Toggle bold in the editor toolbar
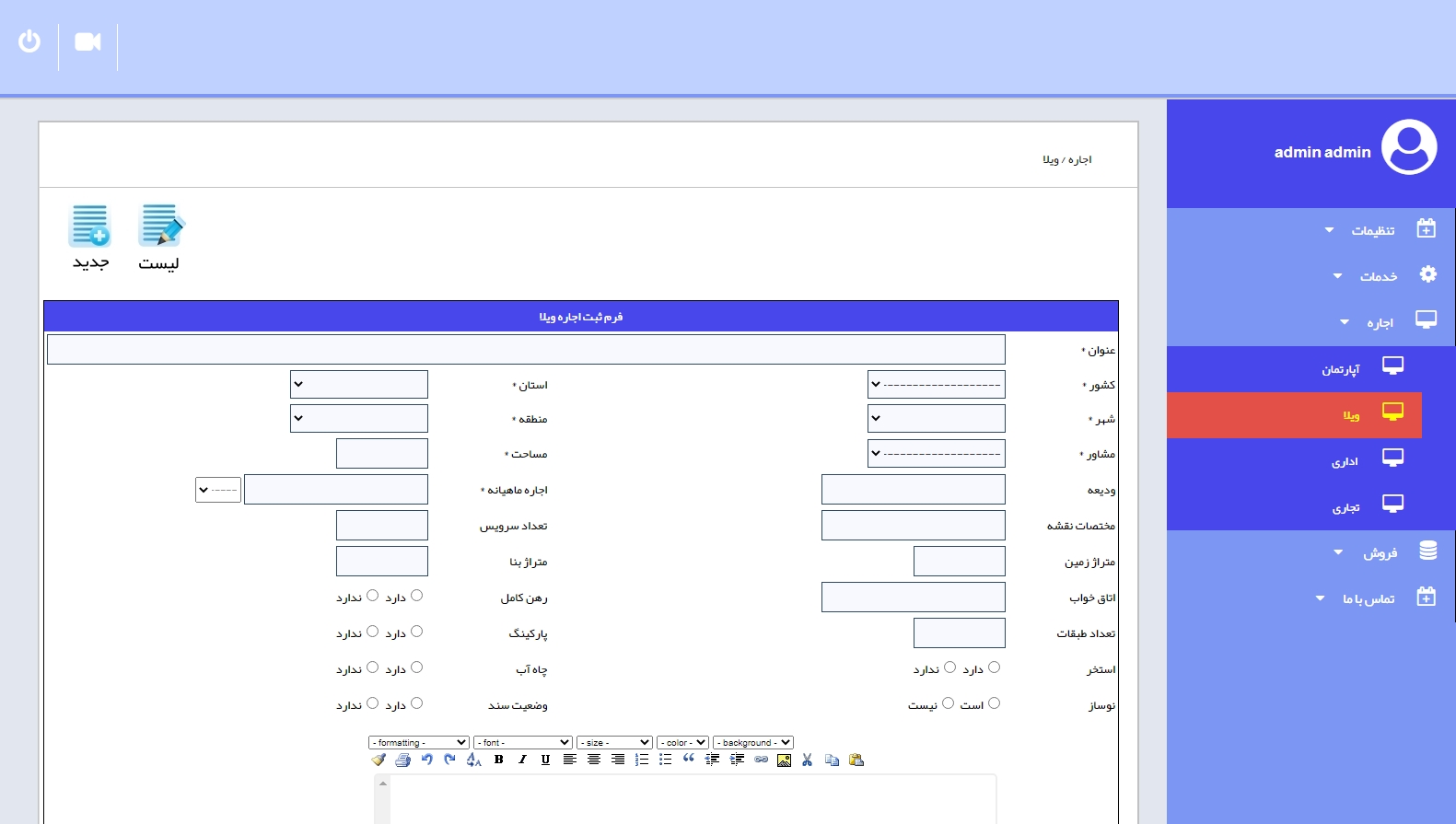Screen dimensions: 1456x824 pyautogui.click(x=498, y=760)
